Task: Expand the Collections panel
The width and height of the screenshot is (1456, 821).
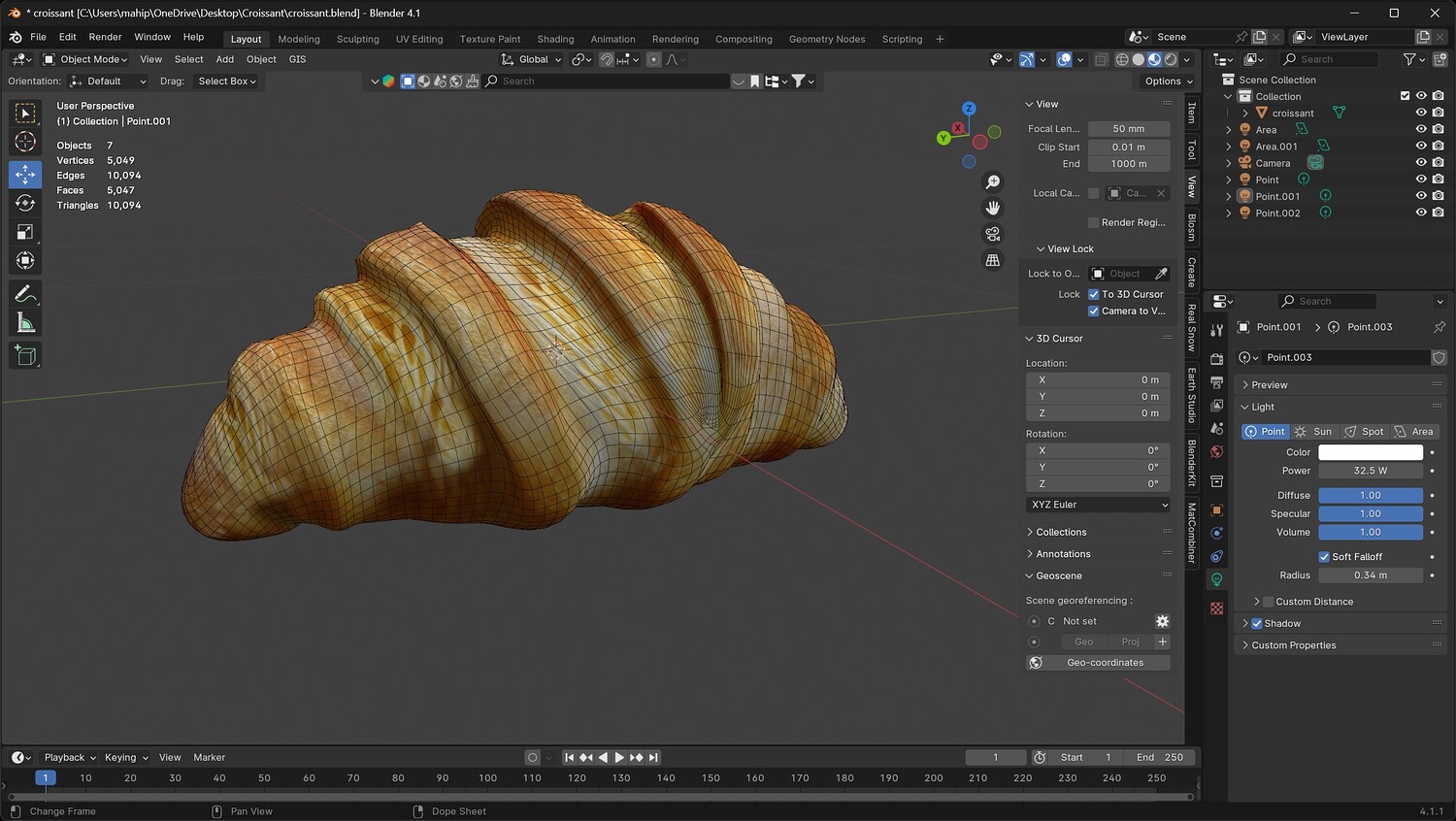Action: [x=1061, y=532]
